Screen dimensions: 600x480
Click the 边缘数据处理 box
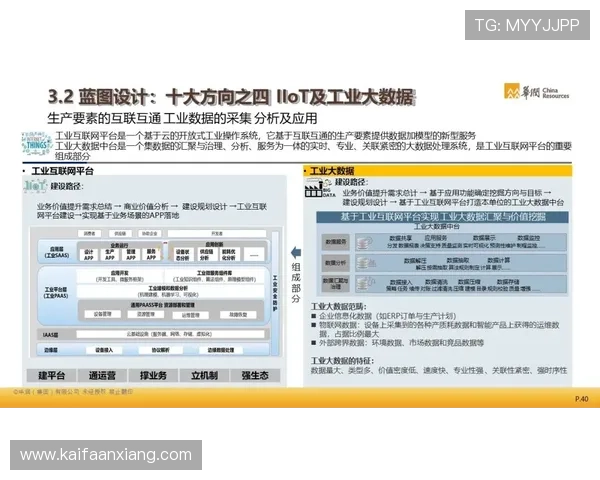click(x=221, y=350)
